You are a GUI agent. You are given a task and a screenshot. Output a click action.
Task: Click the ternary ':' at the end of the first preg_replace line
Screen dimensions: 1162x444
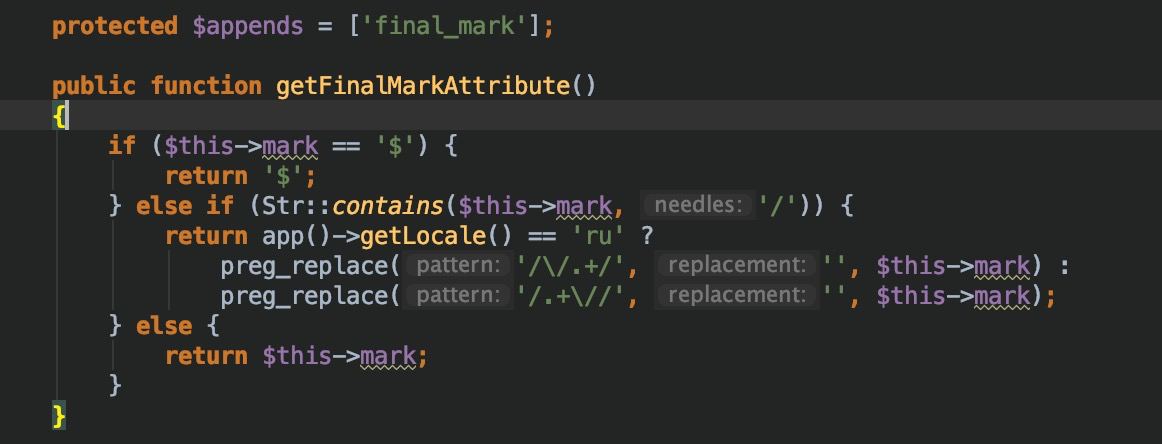1065,266
